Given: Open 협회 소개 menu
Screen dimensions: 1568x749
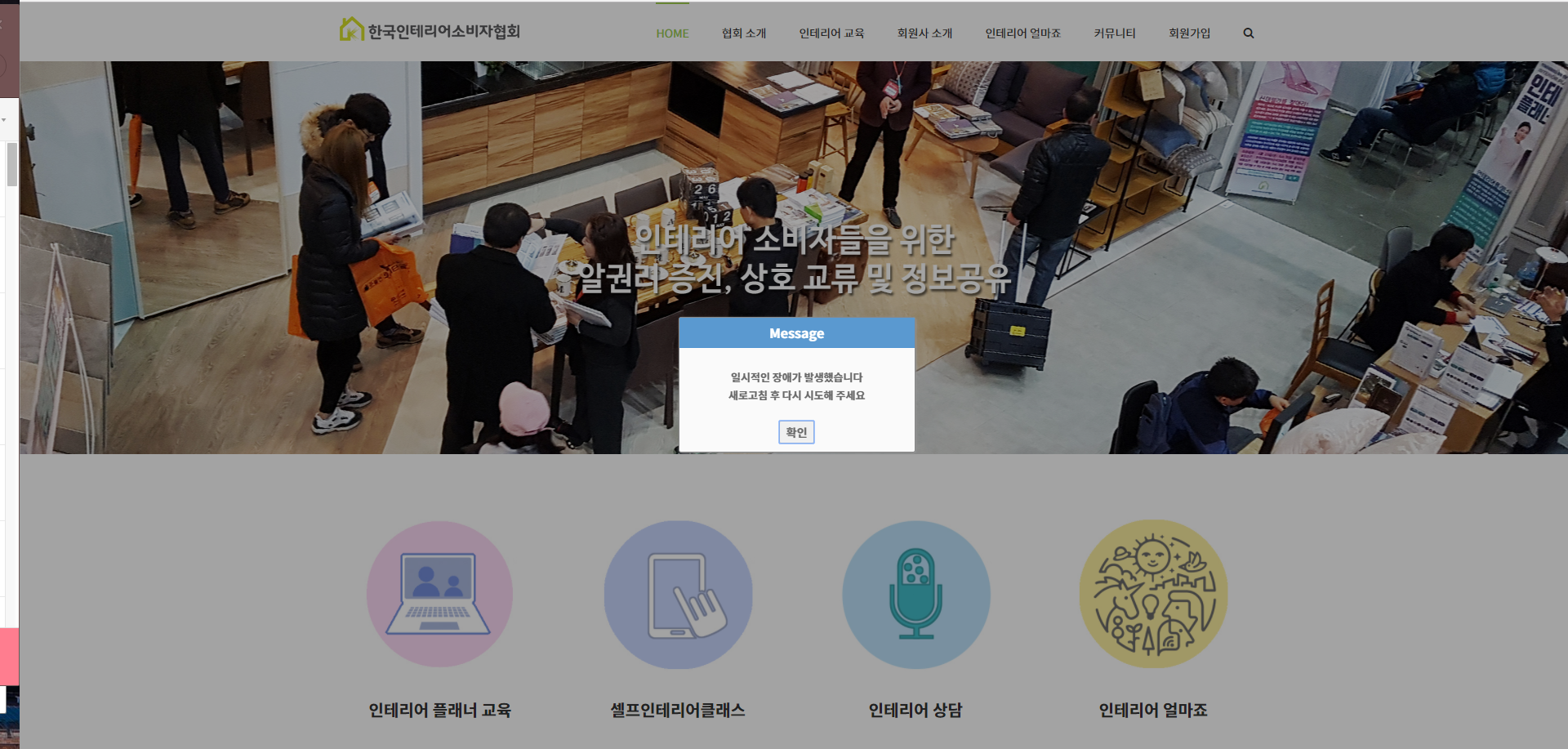Looking at the screenshot, I should 744,33.
